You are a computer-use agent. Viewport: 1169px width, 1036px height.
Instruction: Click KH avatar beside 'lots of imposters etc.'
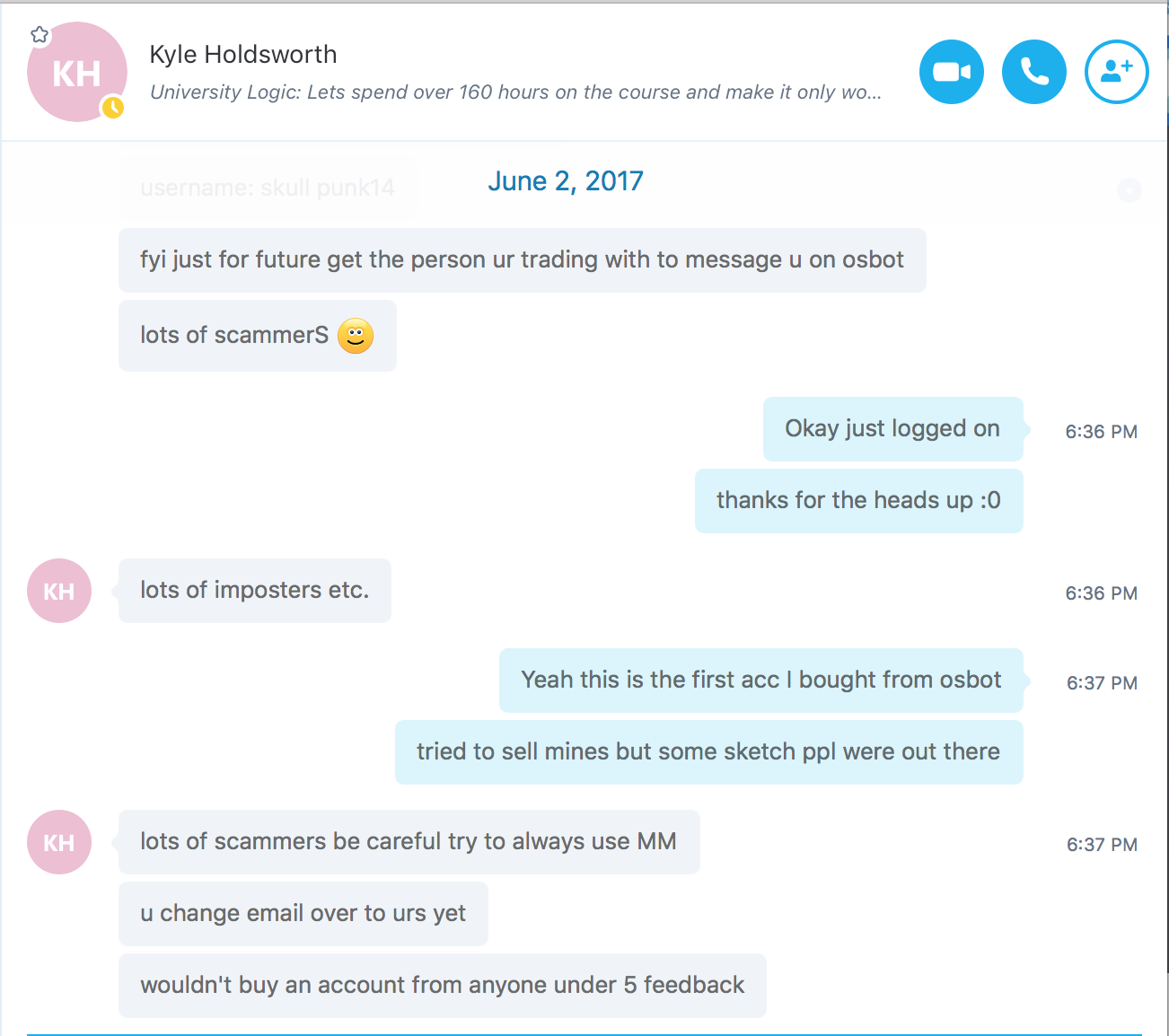coord(59,591)
